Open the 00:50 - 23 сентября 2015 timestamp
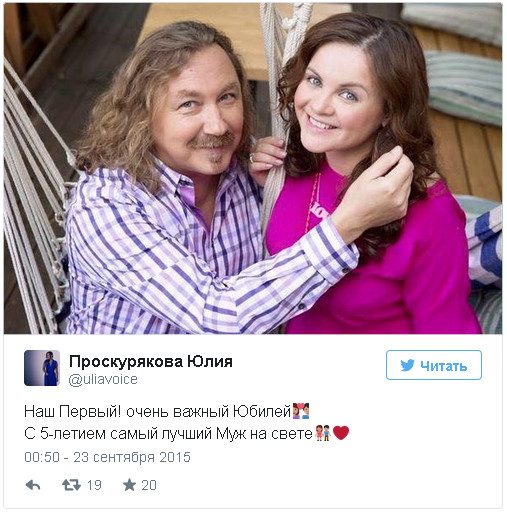 pyautogui.click(x=107, y=457)
